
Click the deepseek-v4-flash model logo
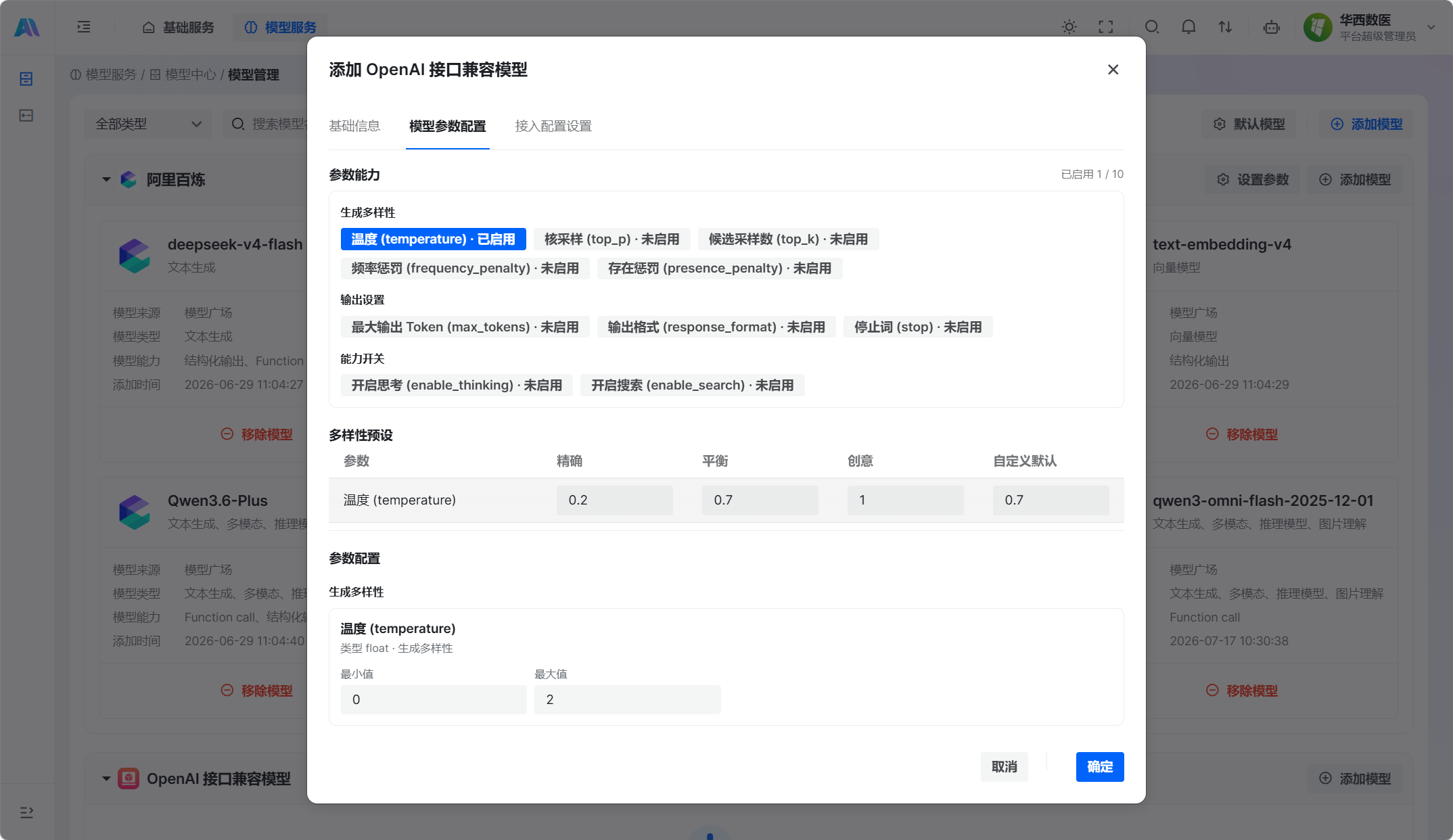point(135,256)
